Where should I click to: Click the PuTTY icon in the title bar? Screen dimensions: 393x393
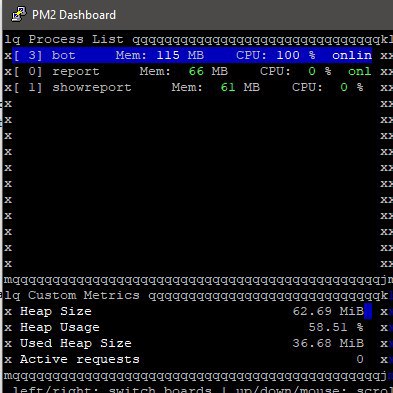(19, 14)
